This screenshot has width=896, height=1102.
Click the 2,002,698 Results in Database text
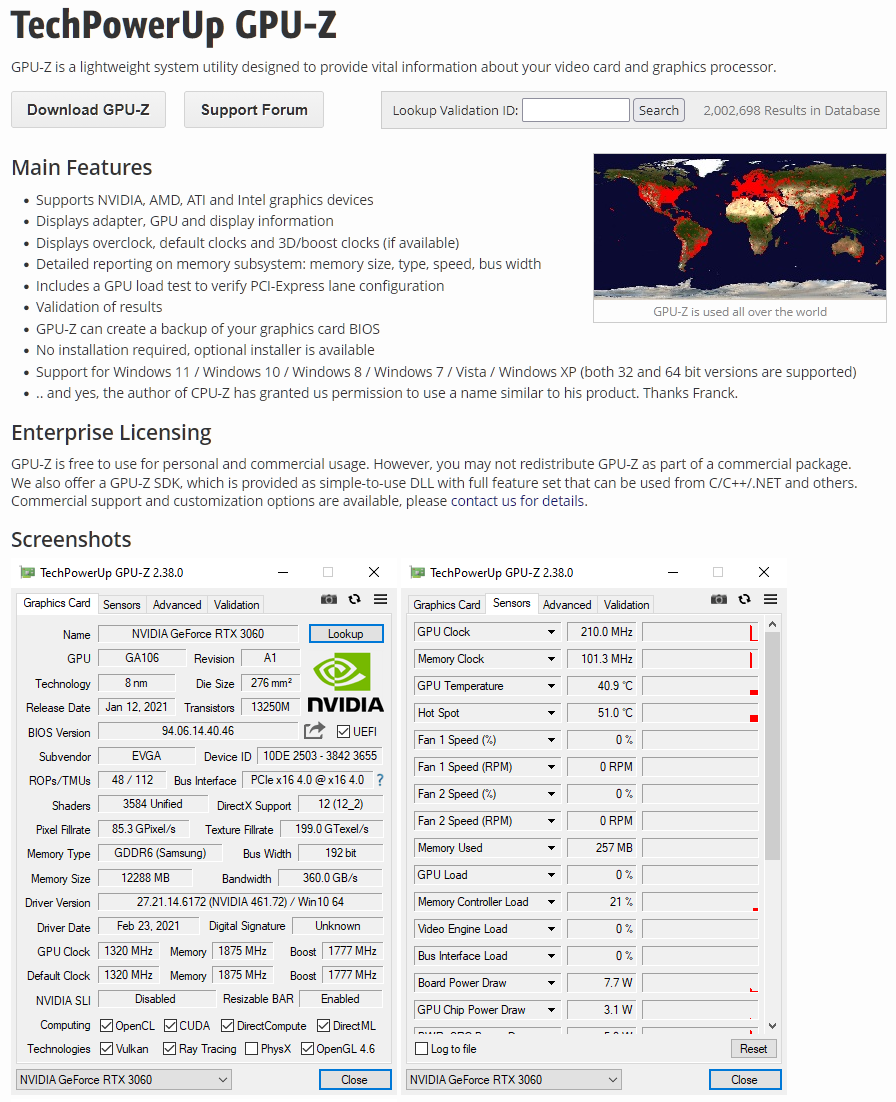[x=791, y=110]
